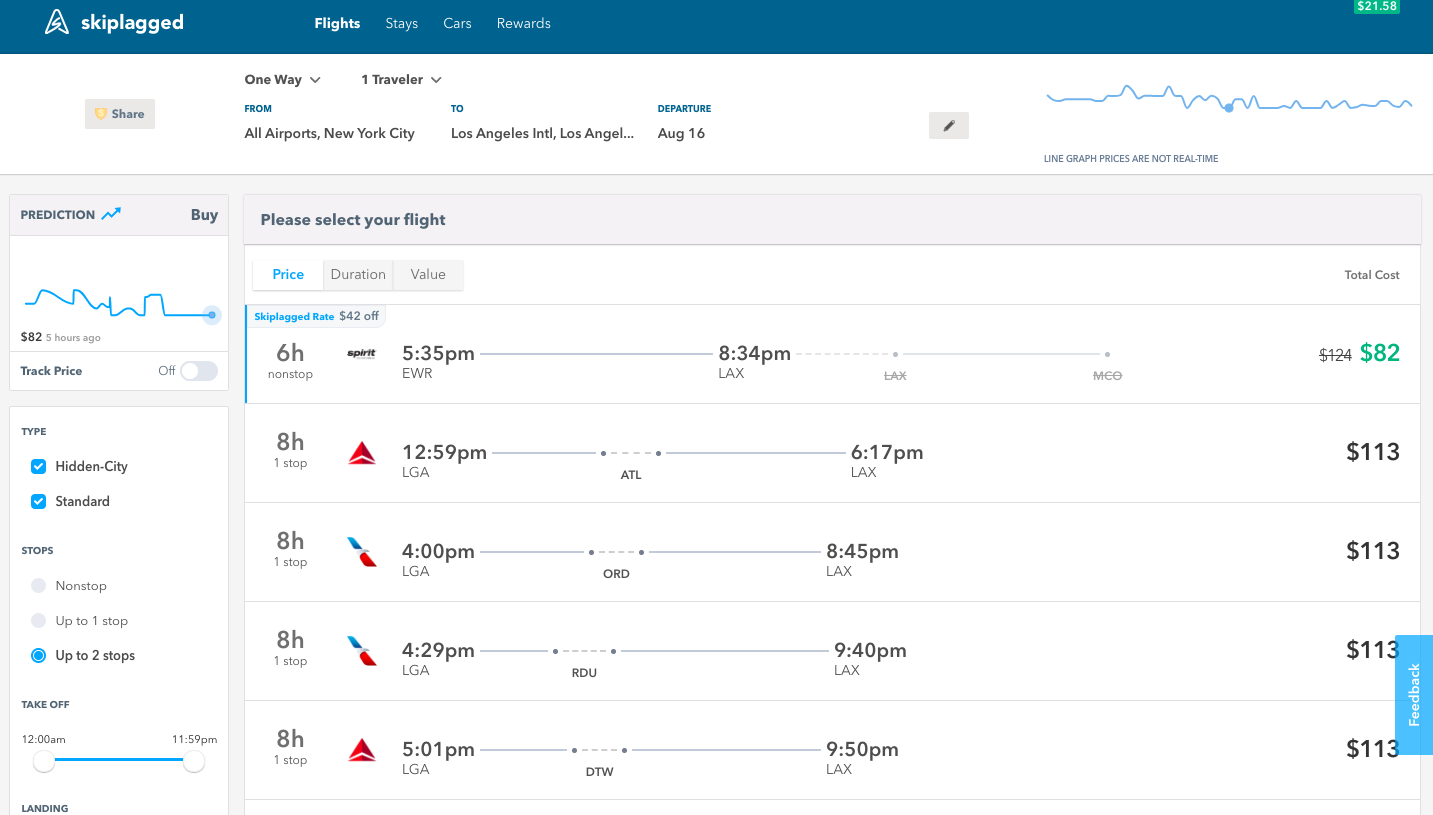
Task: Select the Nonstop stops option
Action: tap(38, 586)
